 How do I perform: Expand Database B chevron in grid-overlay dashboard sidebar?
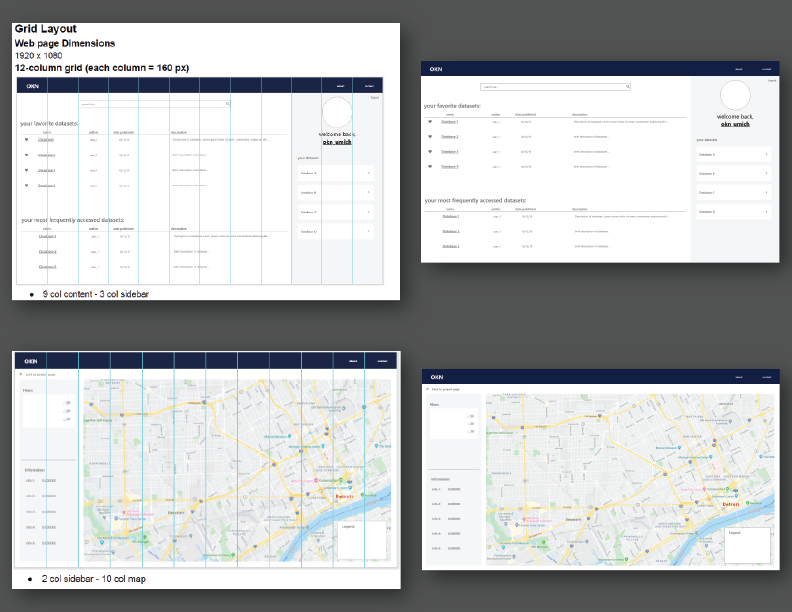click(368, 192)
